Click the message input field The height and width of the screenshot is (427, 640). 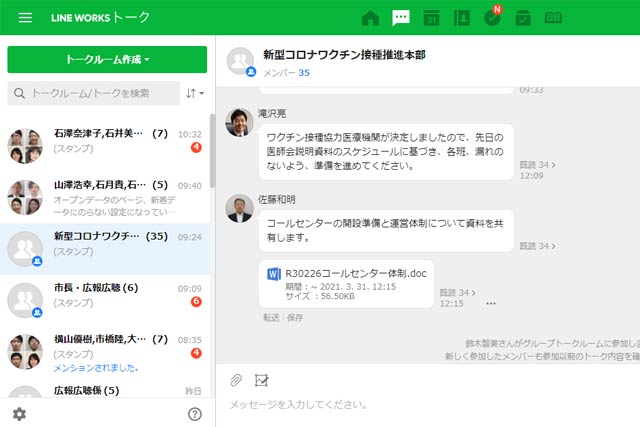pos(428,405)
